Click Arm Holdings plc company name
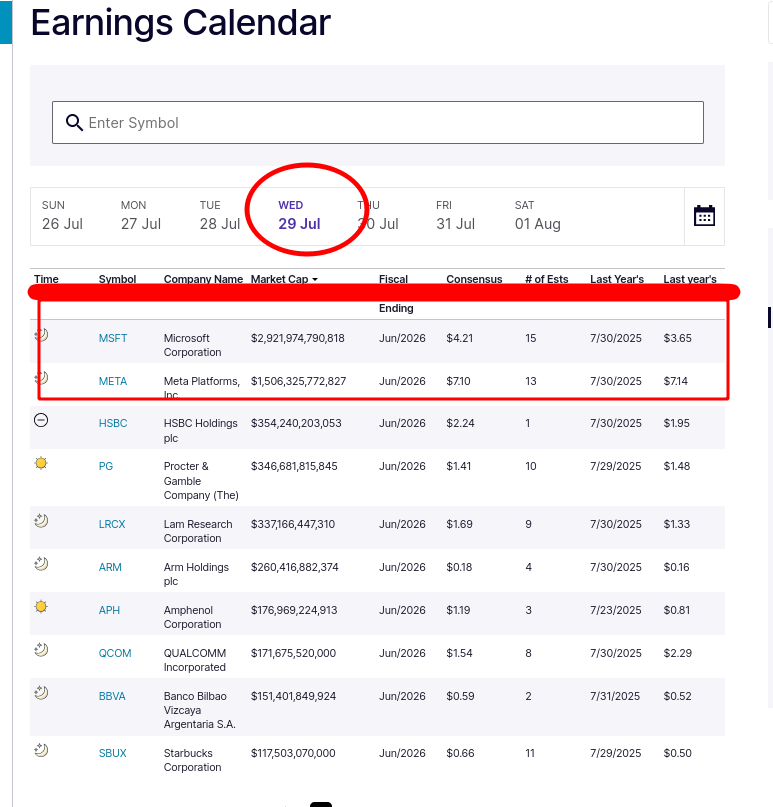773x807 pixels. pyautogui.click(x=196, y=574)
